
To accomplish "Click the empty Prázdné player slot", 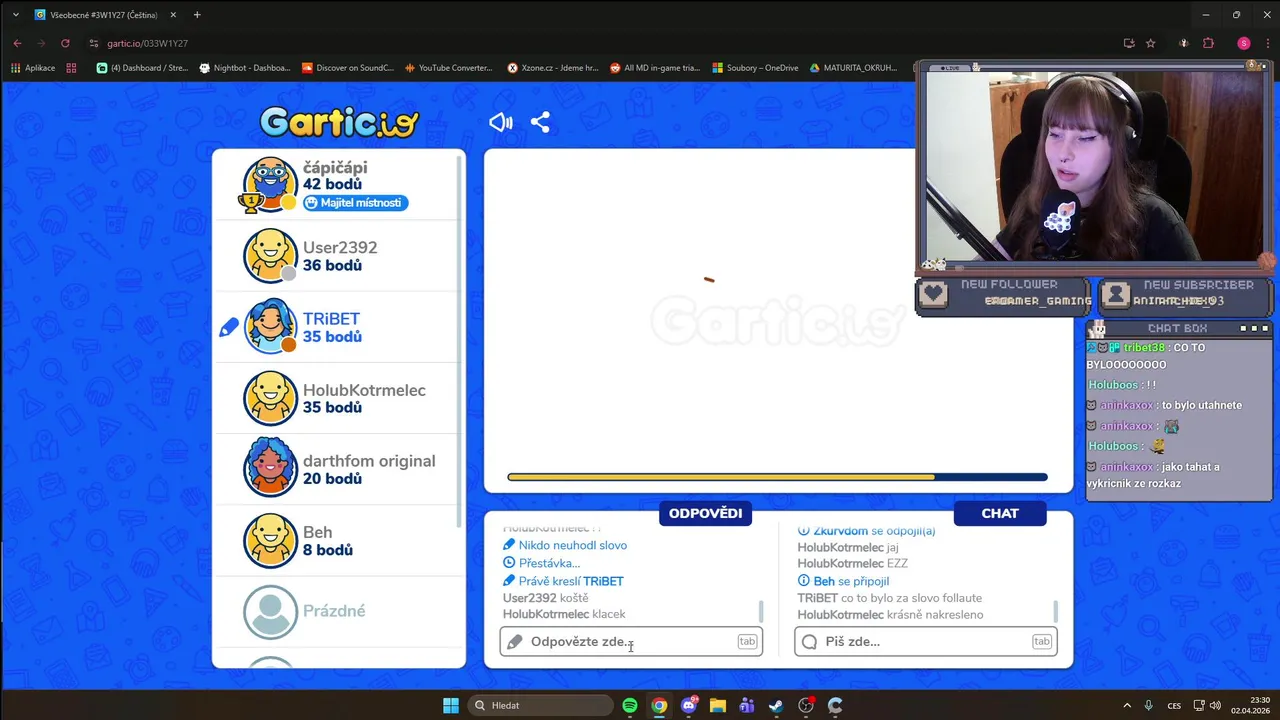I will pyautogui.click(x=338, y=611).
